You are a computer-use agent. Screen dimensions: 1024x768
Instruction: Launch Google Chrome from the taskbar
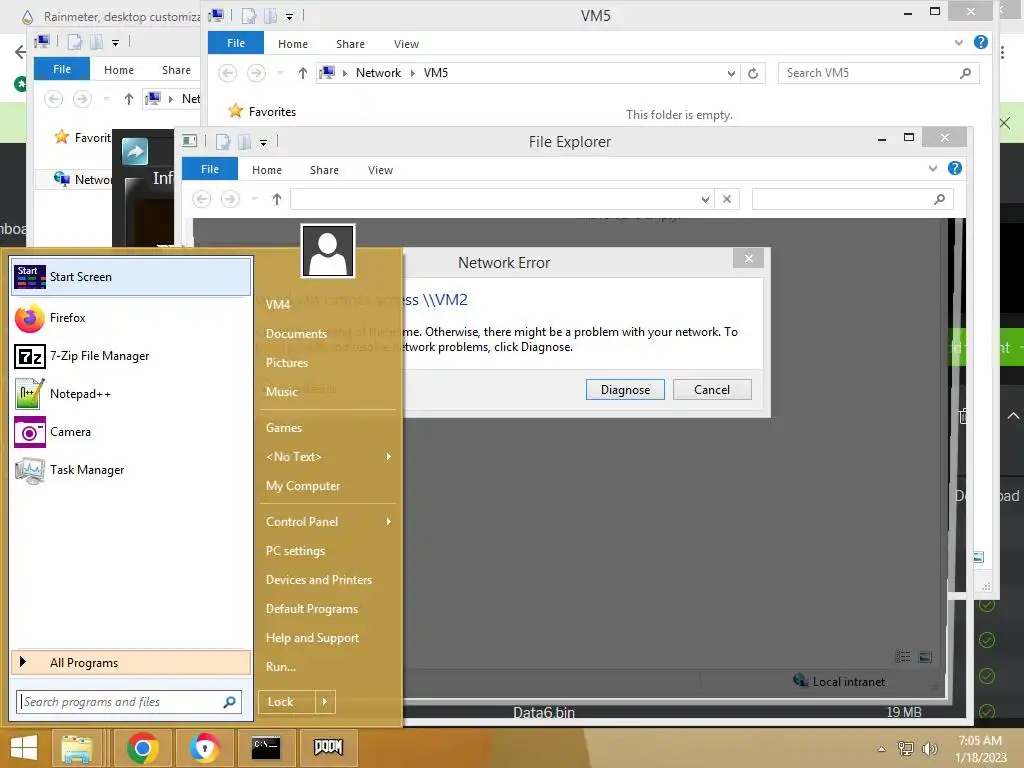(x=142, y=748)
